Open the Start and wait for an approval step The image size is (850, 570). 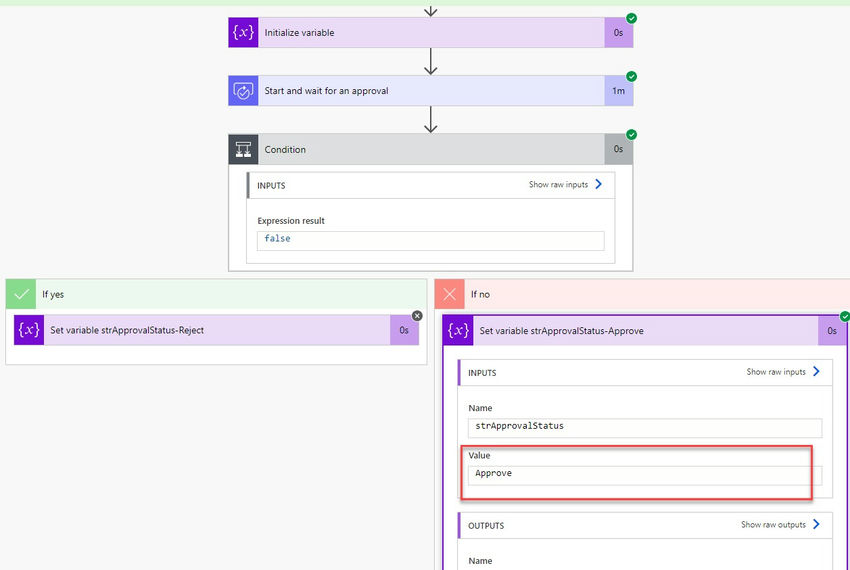point(430,91)
